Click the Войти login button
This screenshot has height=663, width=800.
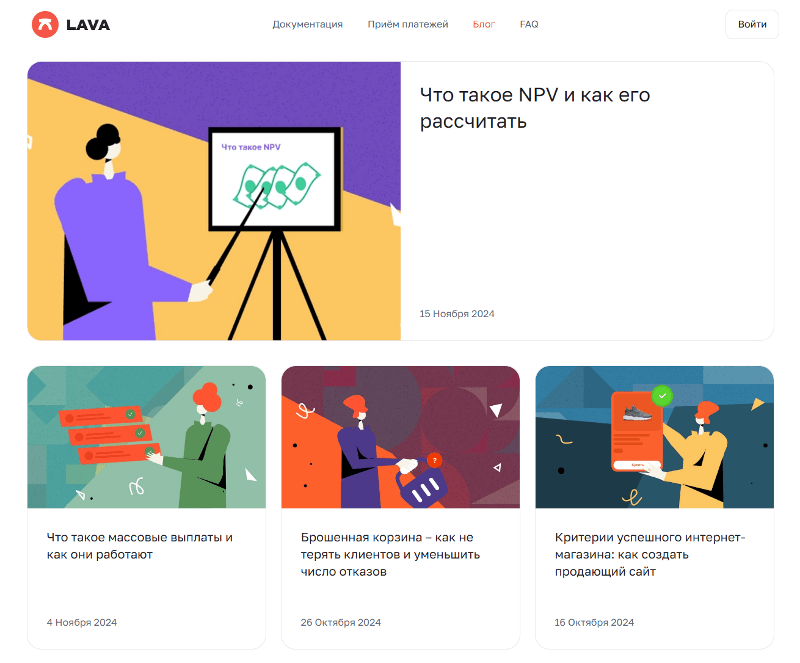(752, 24)
